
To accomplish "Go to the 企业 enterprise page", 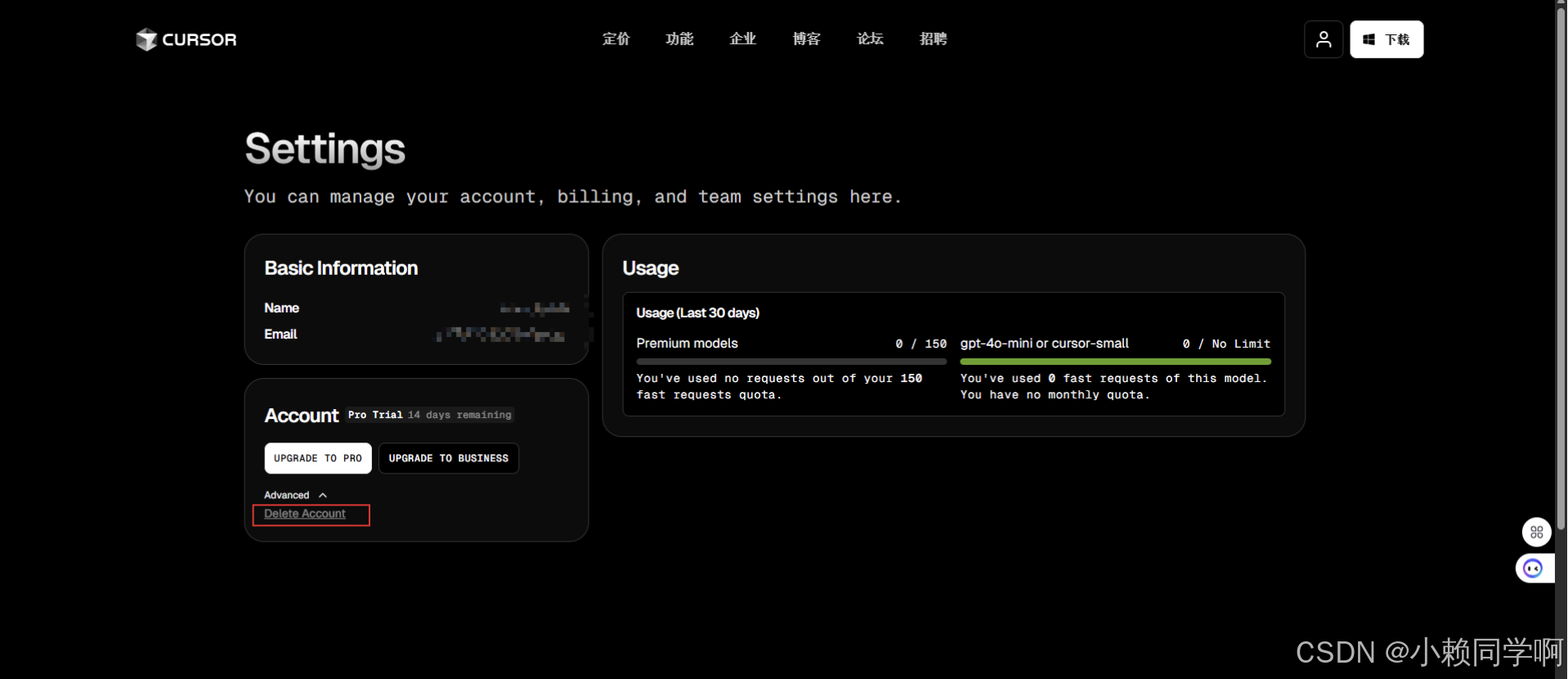I will pos(743,38).
